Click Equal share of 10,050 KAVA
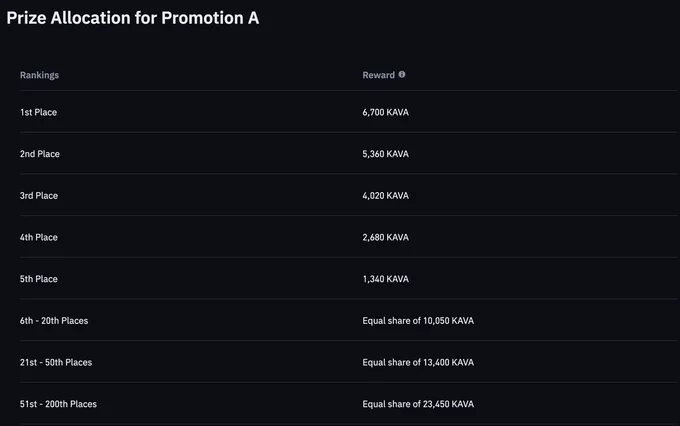The width and height of the screenshot is (680, 426). click(x=418, y=321)
